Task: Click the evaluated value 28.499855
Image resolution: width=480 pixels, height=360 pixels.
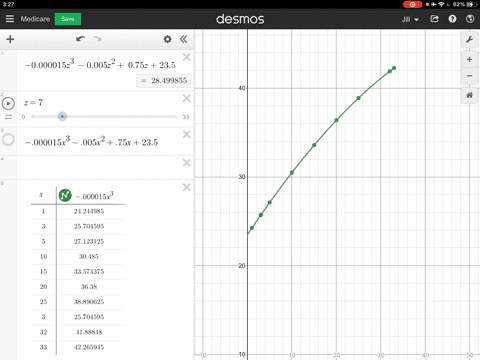Action: pos(164,81)
